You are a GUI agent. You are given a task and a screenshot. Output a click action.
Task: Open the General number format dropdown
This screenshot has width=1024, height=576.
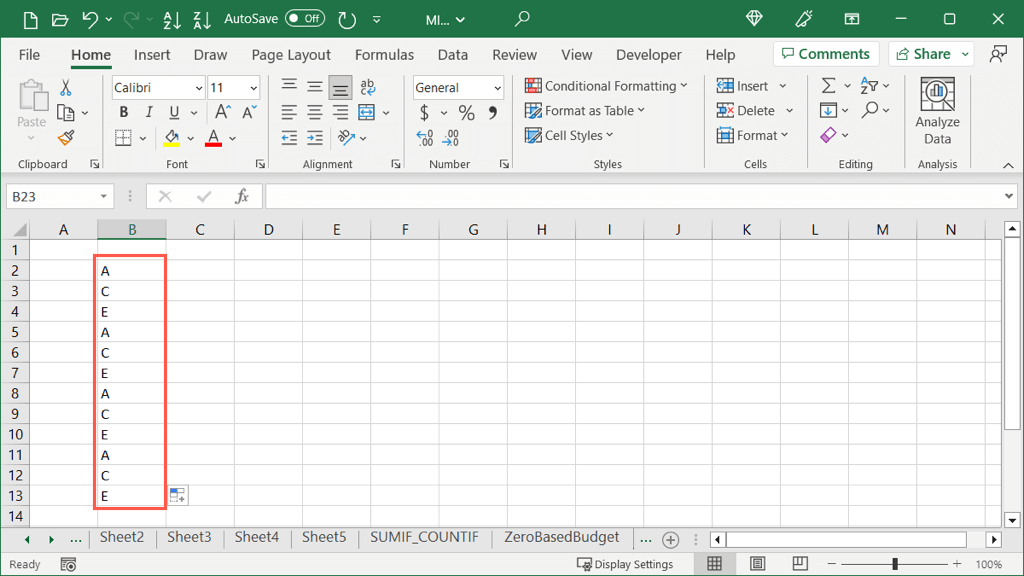pos(497,88)
